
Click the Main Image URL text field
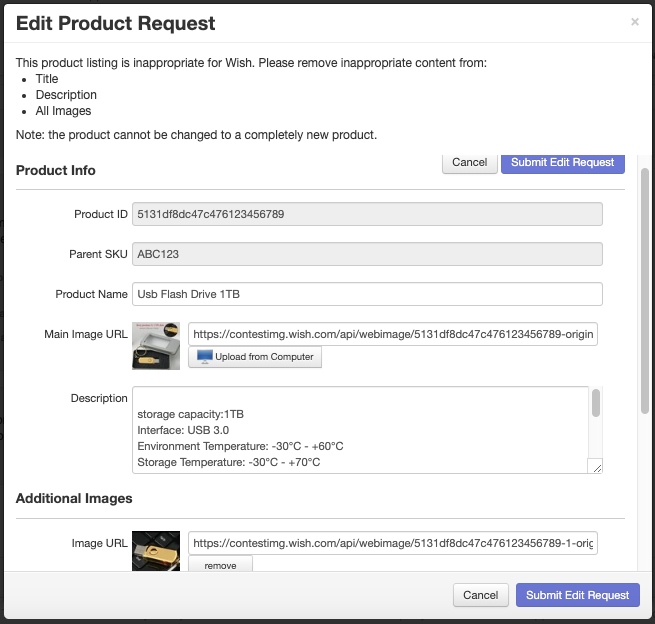click(x=392, y=334)
